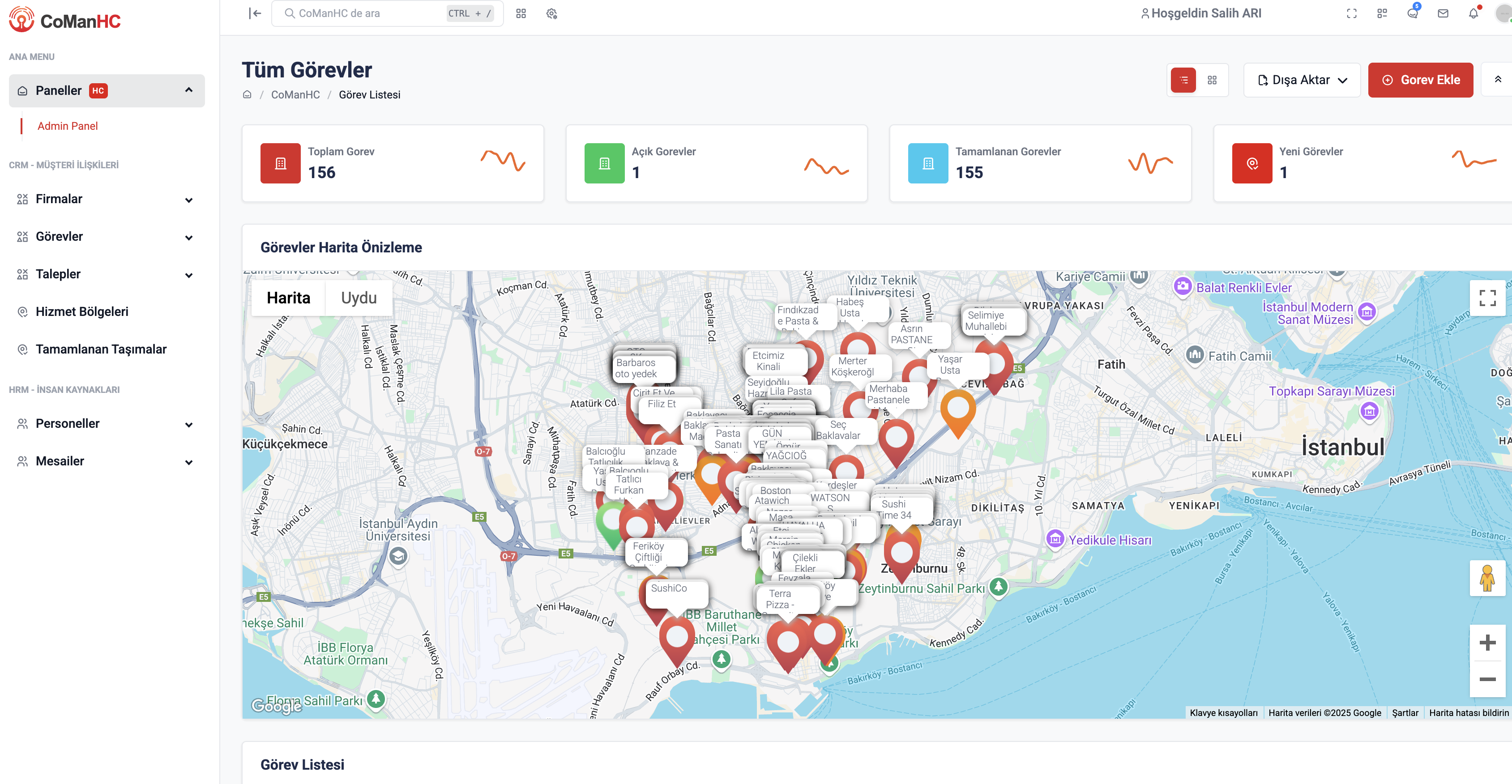Expand the Mesailer menu

click(x=107, y=461)
